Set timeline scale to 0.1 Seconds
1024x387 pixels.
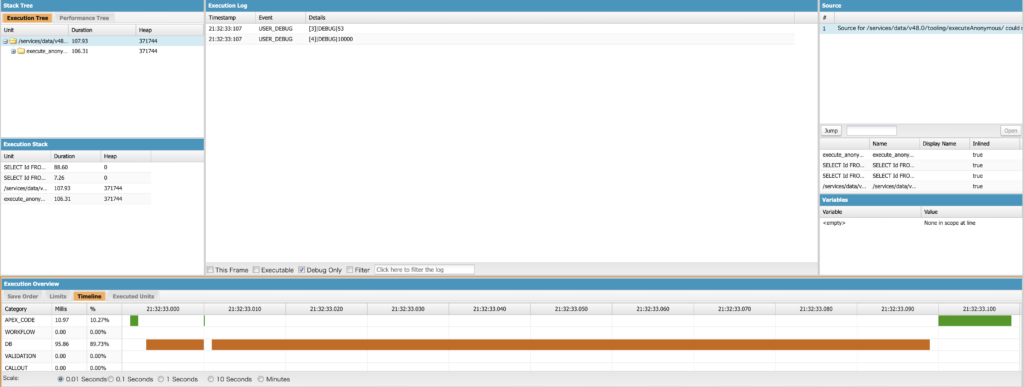(x=111, y=379)
